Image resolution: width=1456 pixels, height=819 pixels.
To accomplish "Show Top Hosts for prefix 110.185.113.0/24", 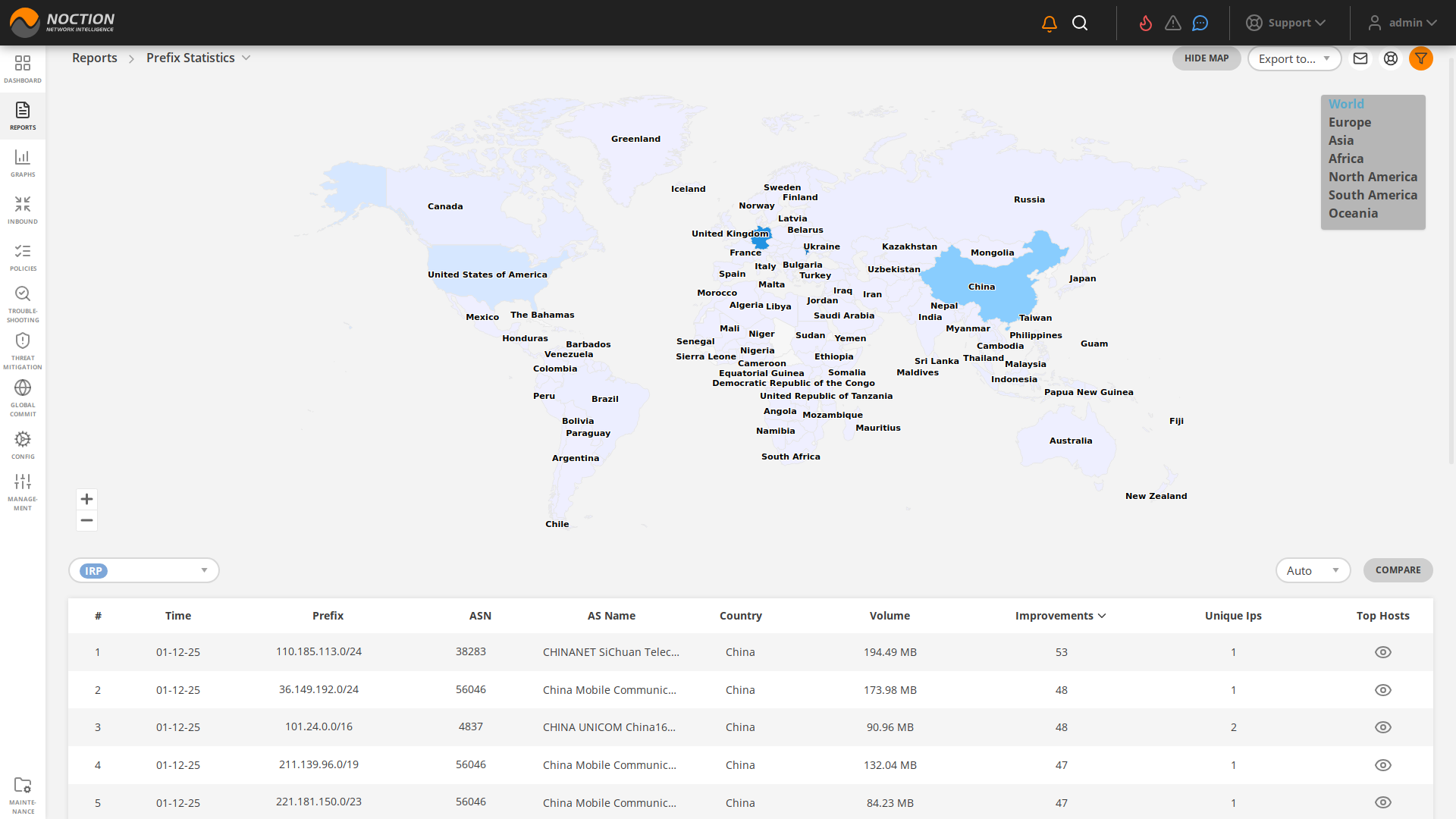I will pyautogui.click(x=1384, y=652).
